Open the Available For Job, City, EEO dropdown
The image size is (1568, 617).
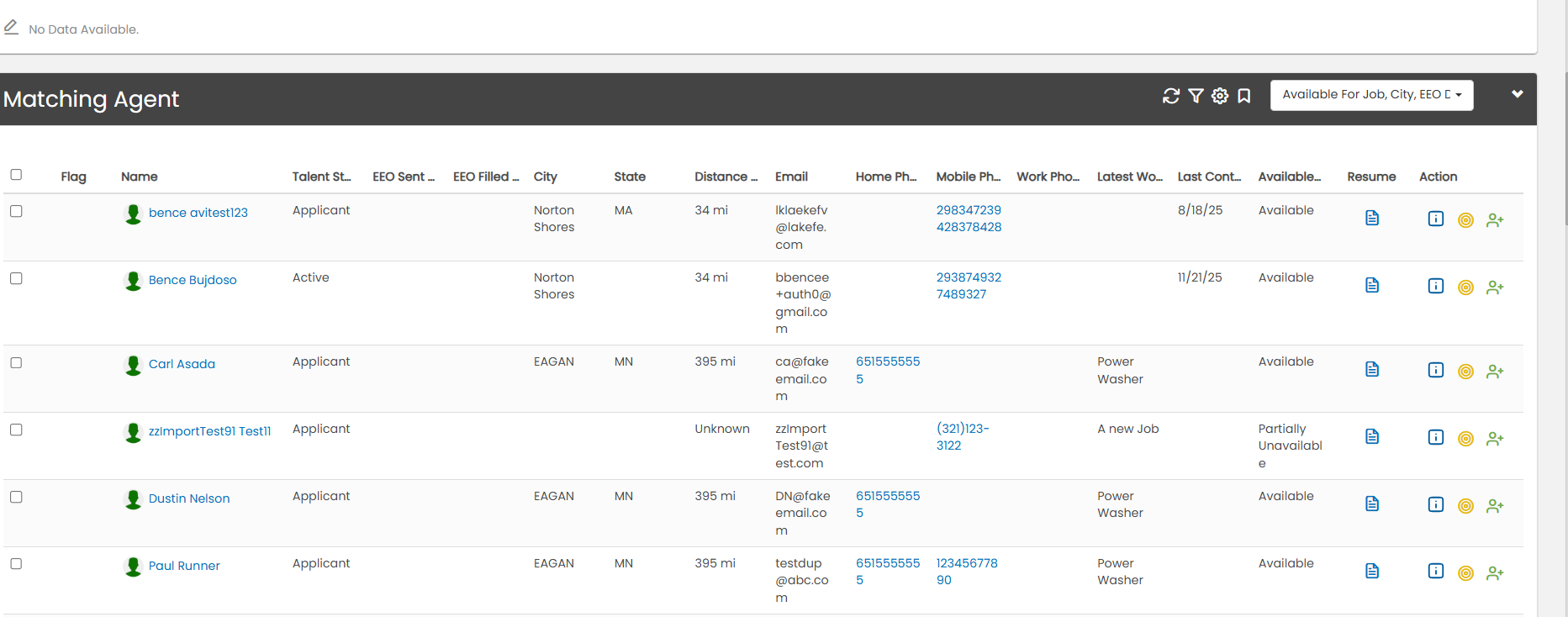click(1371, 95)
